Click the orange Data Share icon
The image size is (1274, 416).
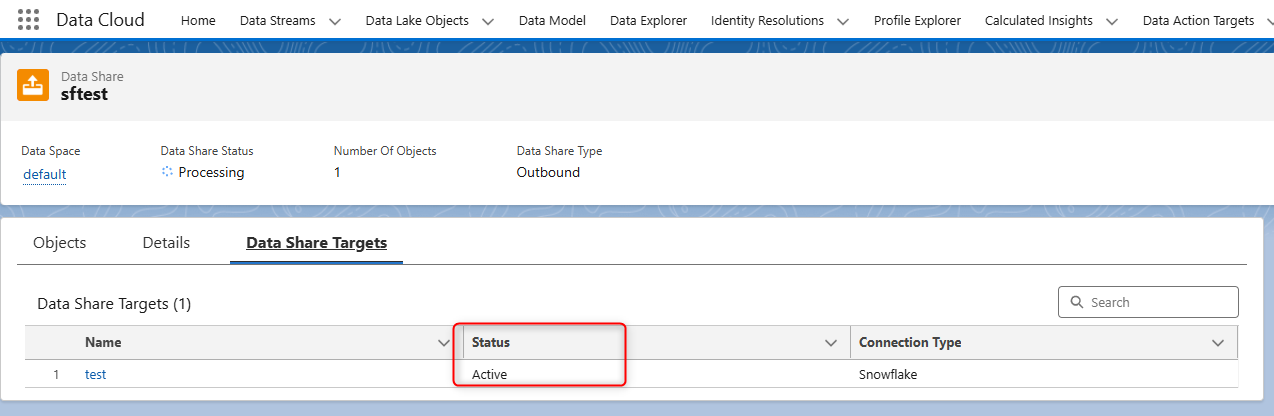click(33, 85)
